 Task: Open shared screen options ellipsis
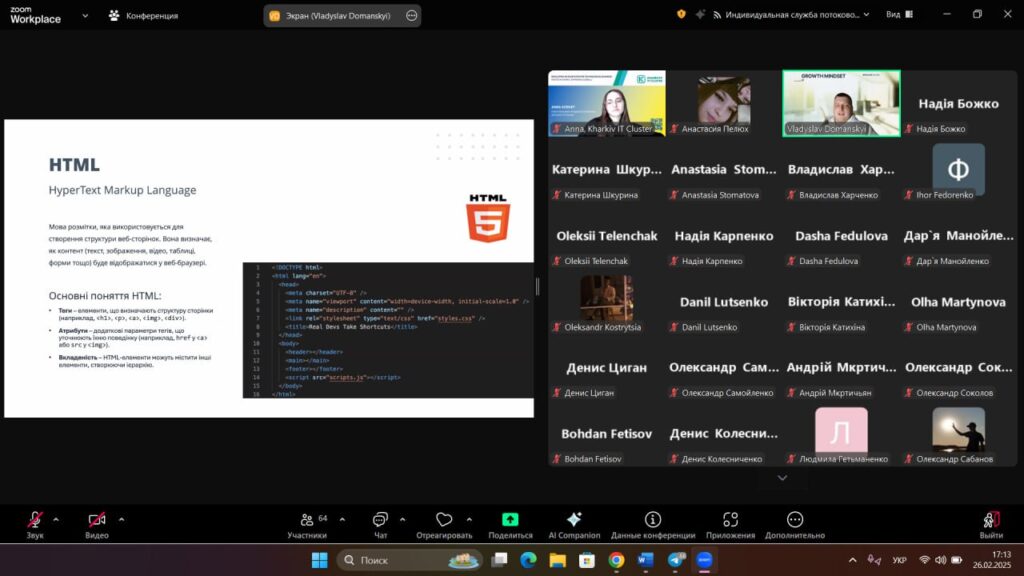(x=411, y=16)
